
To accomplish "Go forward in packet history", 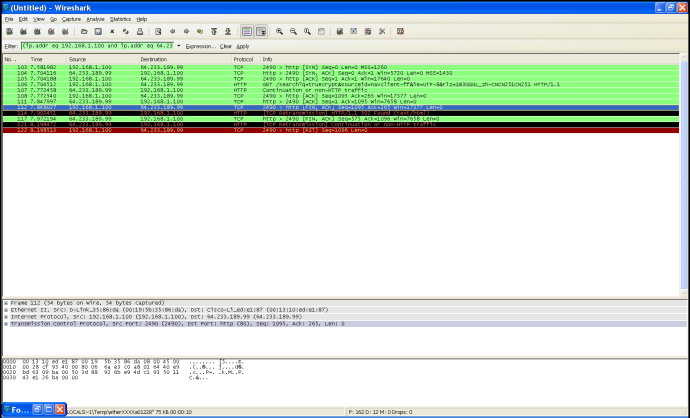I will 187,32.
